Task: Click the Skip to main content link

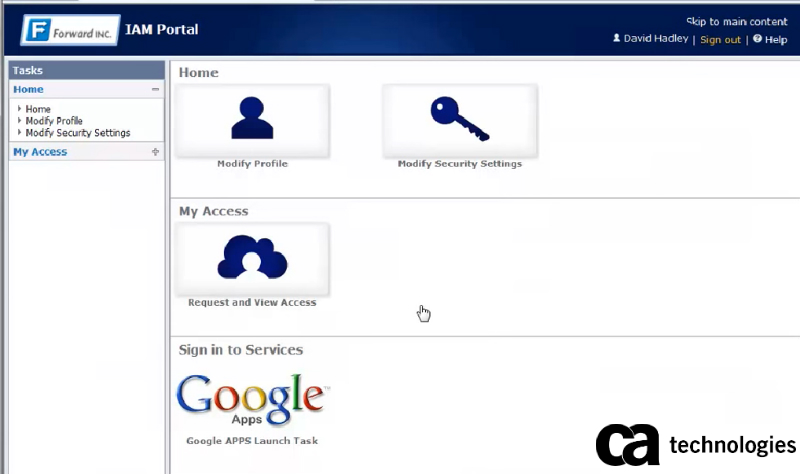Action: click(x=736, y=21)
